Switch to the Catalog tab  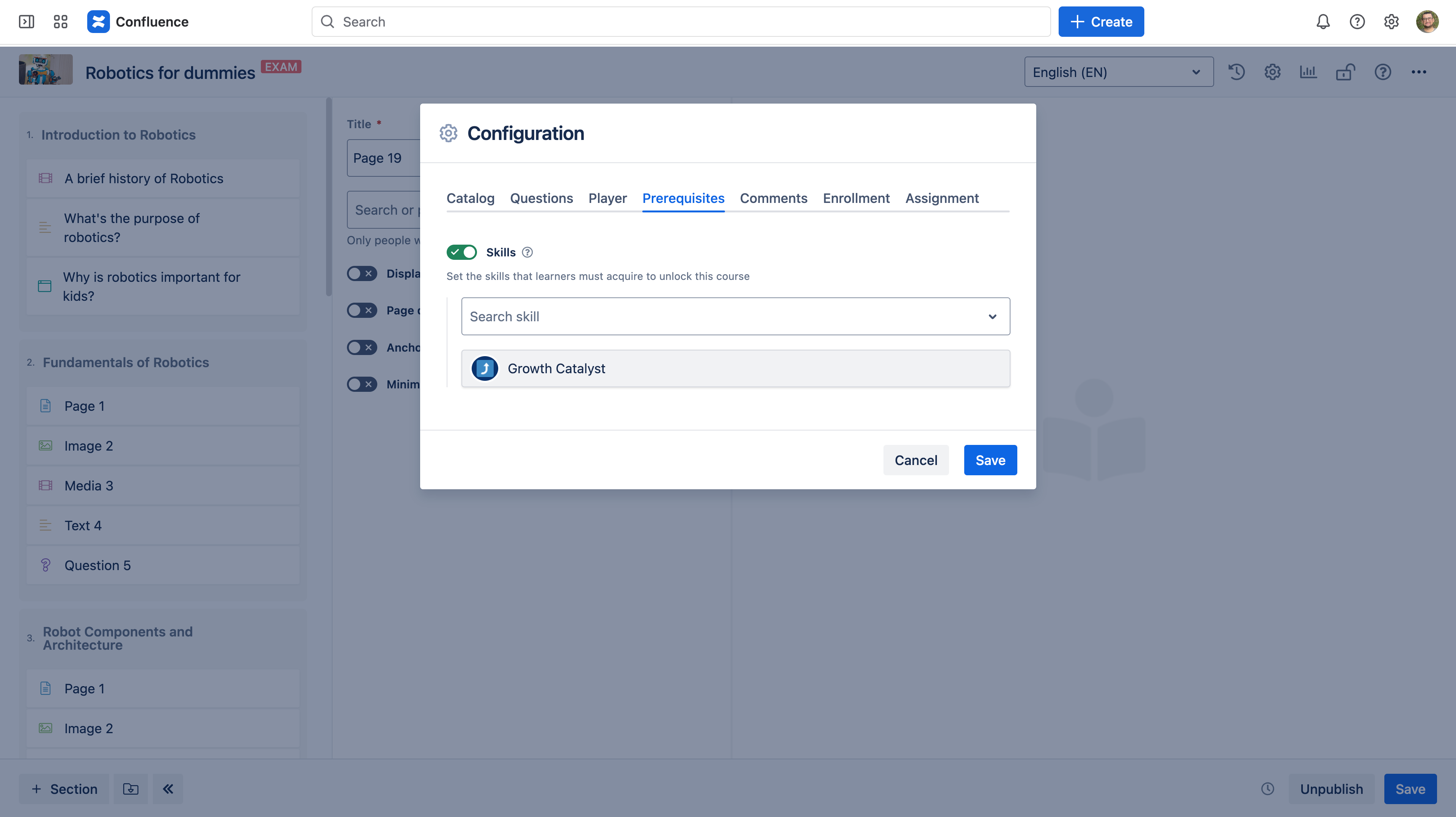[x=470, y=198]
